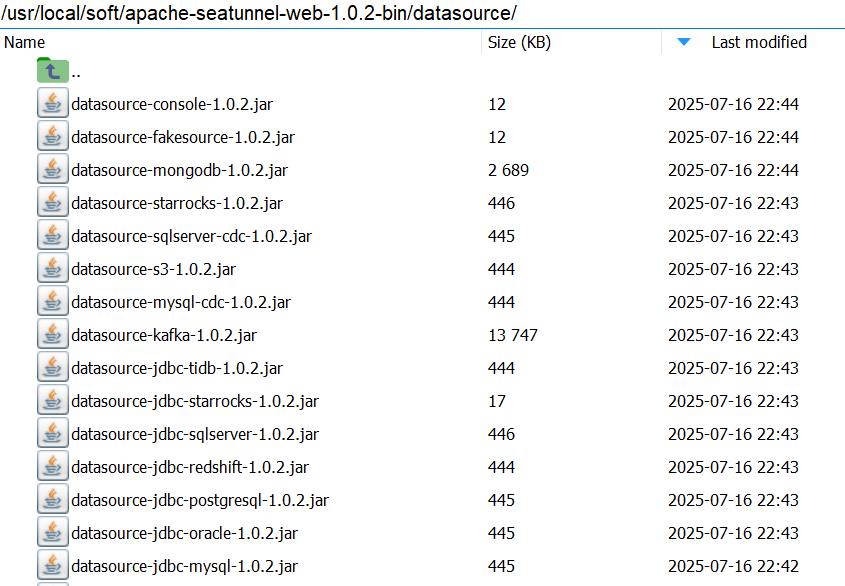Click the jar icon for datasource-jdbc-postgresql-1.0.2.jar

(53, 499)
